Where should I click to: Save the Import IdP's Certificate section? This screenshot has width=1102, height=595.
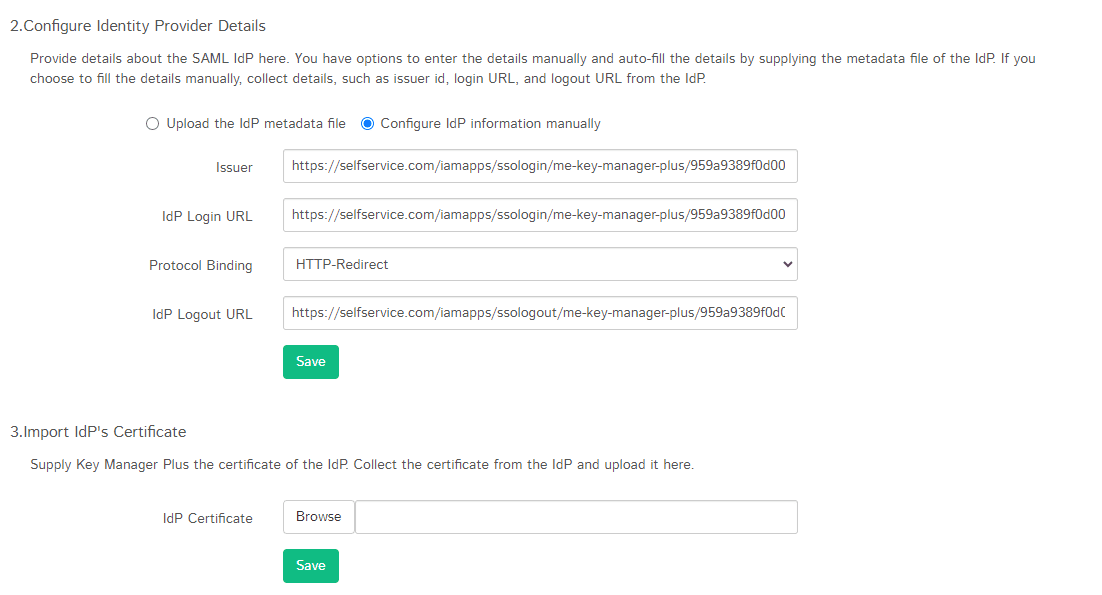coord(311,566)
